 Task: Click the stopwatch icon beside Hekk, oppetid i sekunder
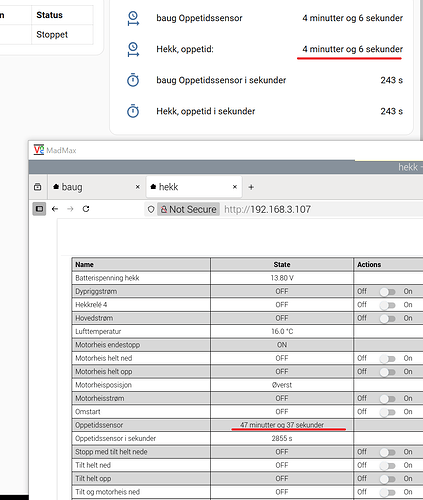[x=133, y=111]
